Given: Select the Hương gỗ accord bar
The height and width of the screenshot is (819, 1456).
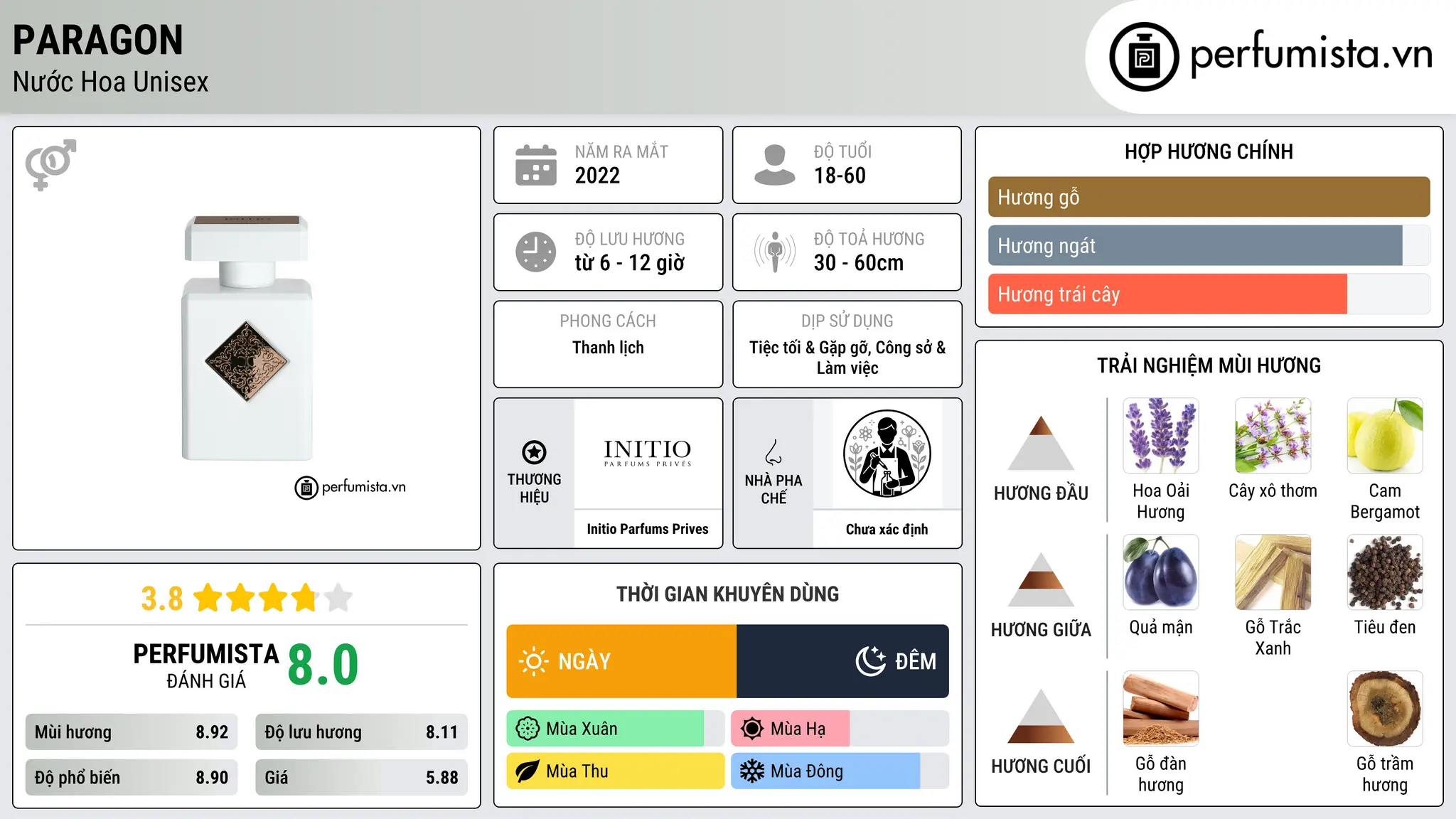Looking at the screenshot, I should 1209,197.
